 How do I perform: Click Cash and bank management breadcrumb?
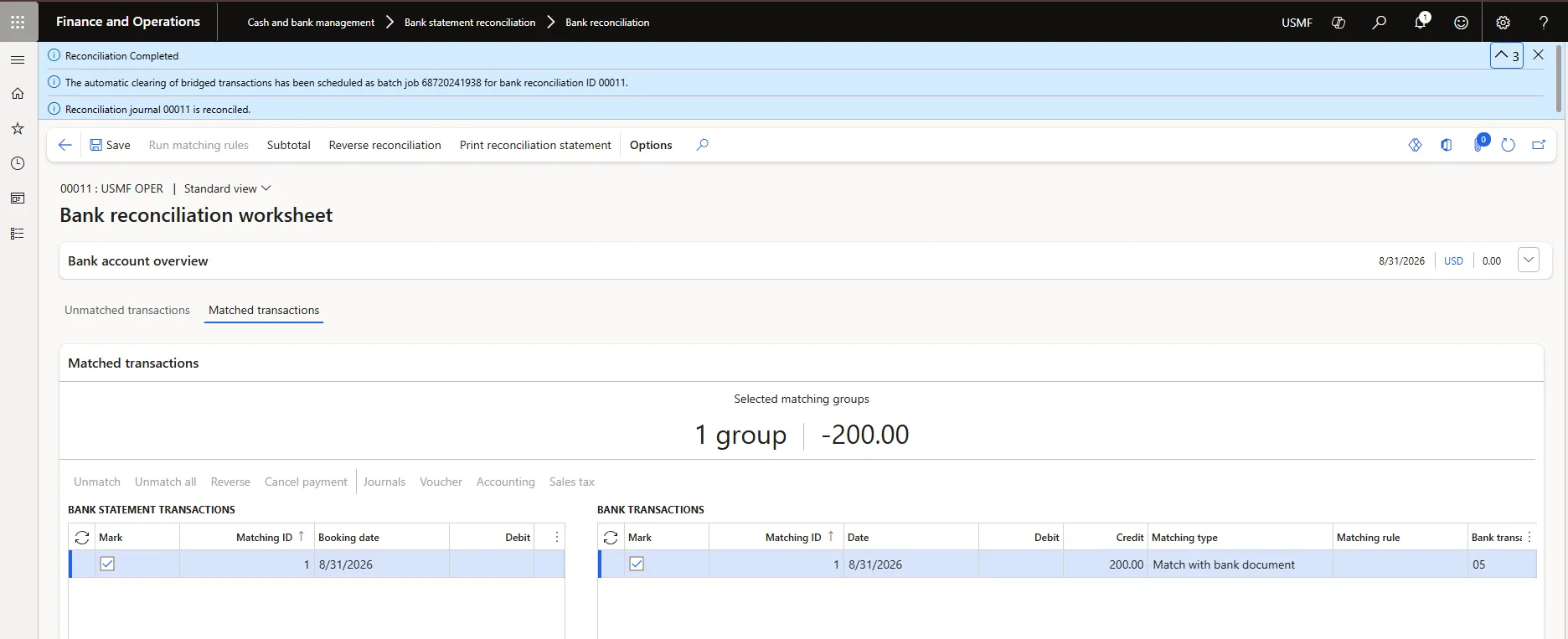(311, 23)
